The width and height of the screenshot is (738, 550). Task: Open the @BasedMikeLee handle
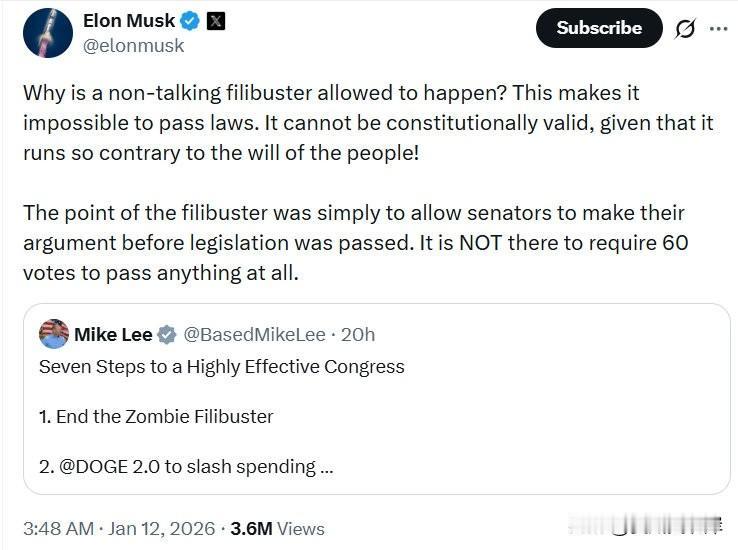click(255, 335)
